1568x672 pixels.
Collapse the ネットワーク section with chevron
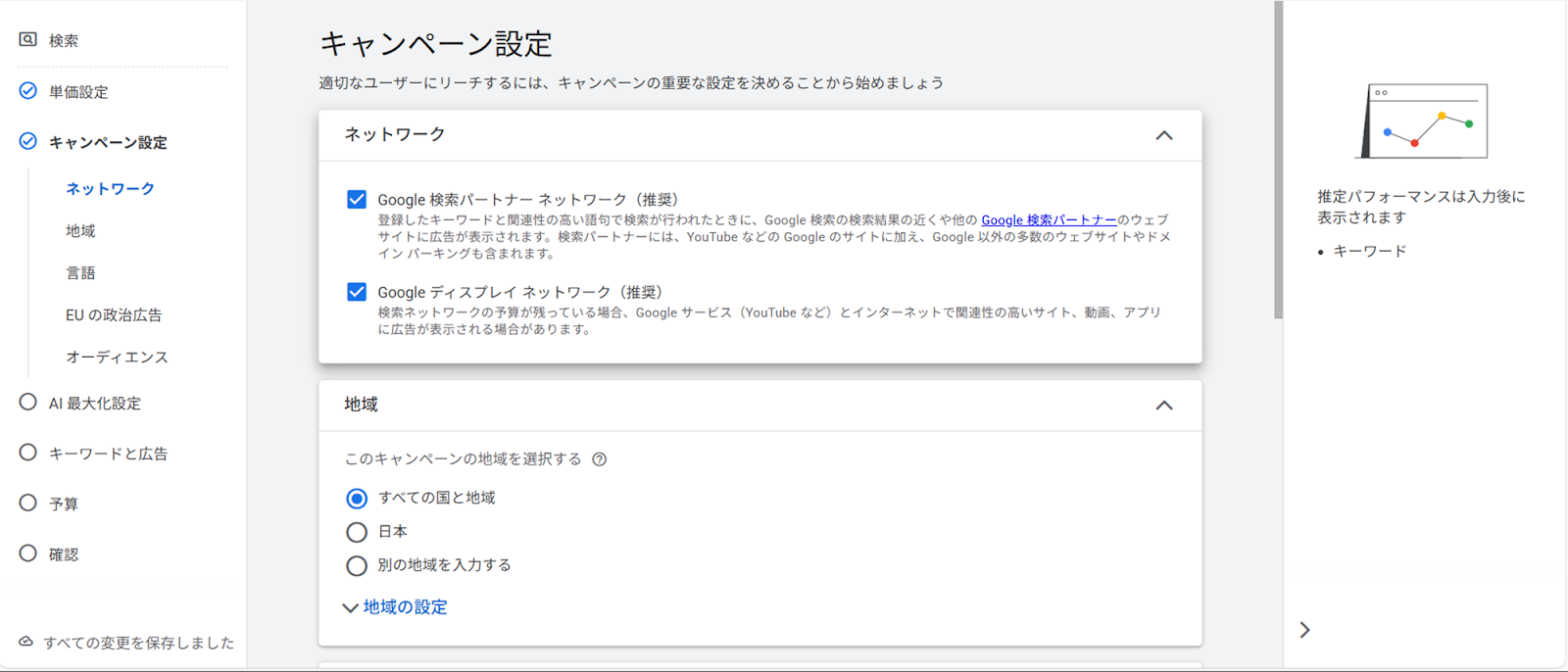click(1163, 135)
